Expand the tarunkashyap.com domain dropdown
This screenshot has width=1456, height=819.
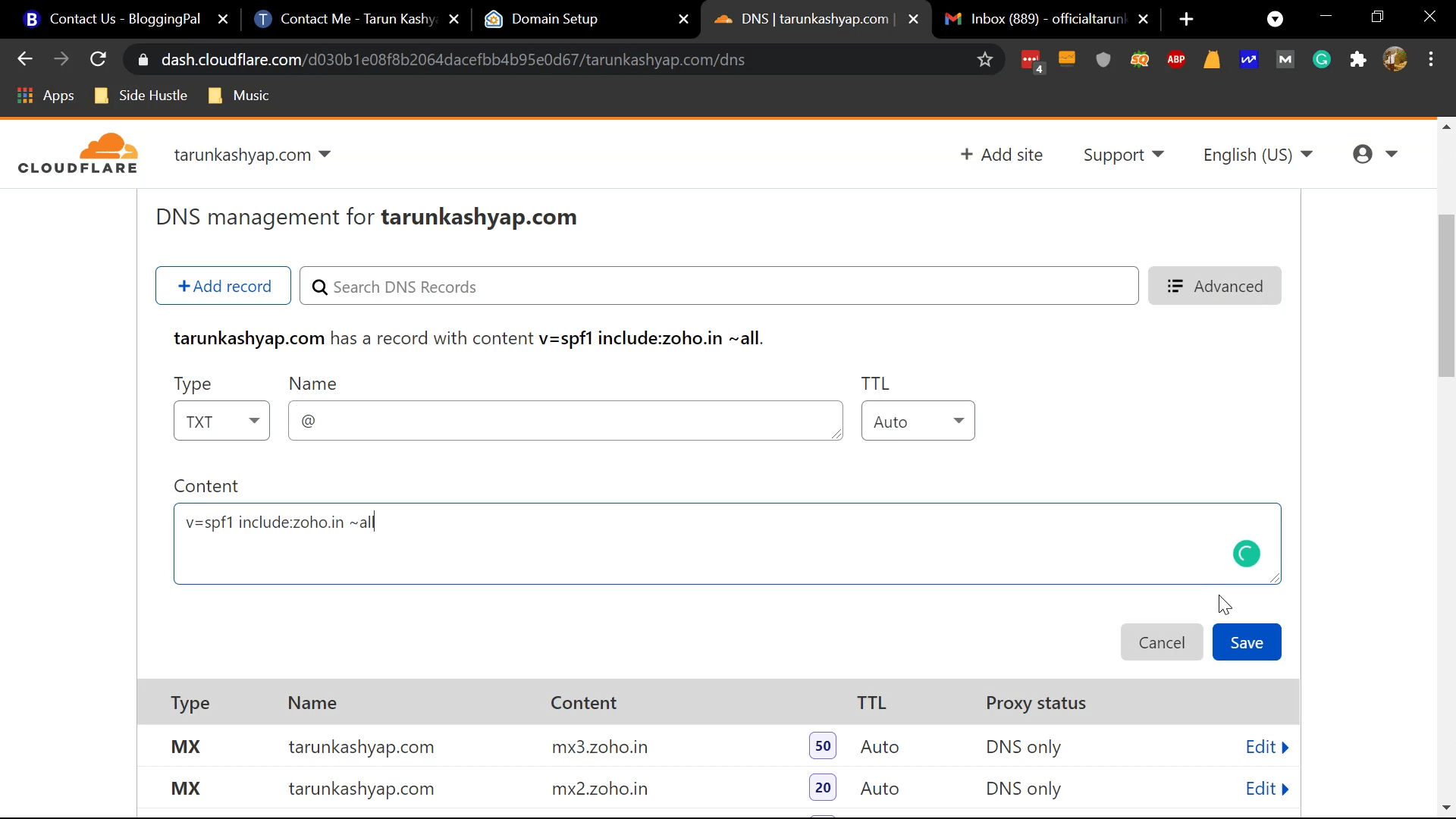pos(325,154)
